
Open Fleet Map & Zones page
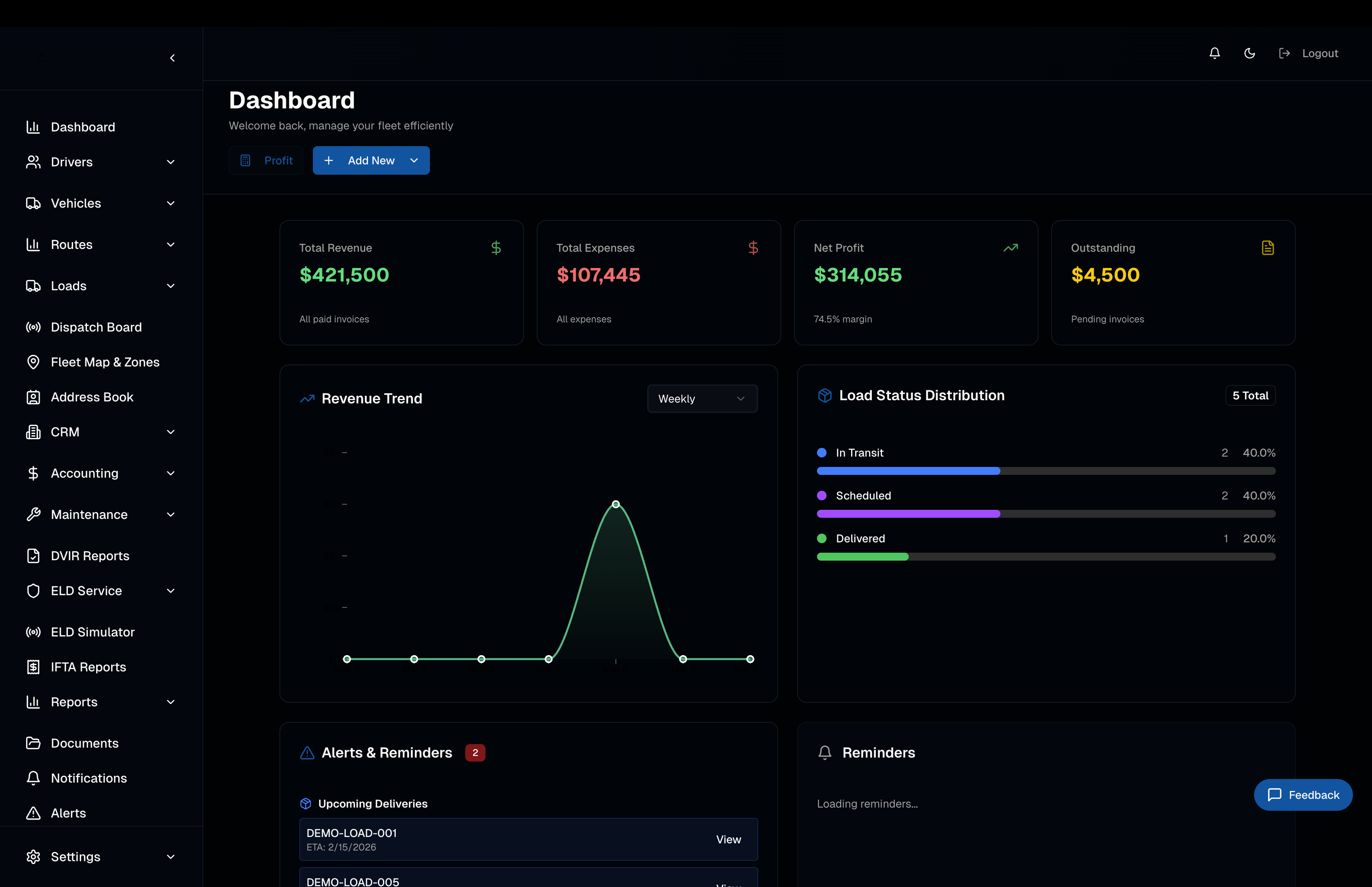pos(105,362)
